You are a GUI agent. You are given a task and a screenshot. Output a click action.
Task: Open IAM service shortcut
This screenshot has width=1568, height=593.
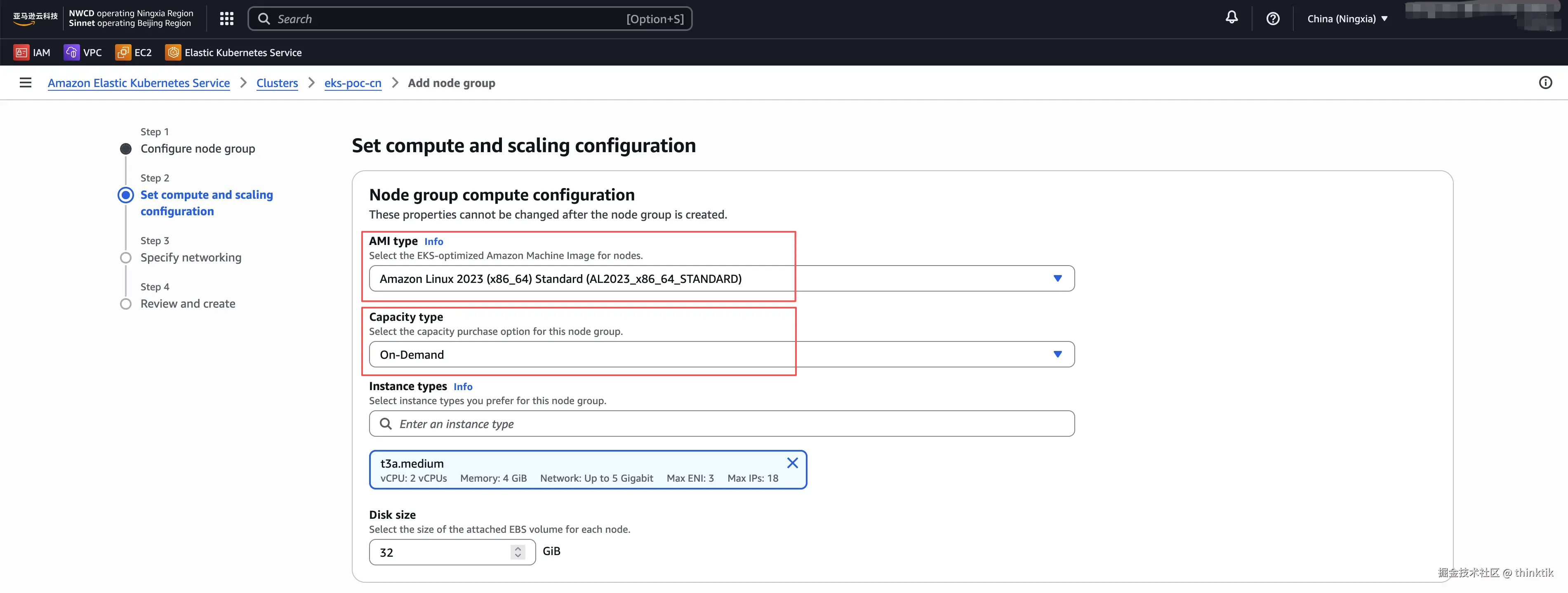[x=32, y=52]
